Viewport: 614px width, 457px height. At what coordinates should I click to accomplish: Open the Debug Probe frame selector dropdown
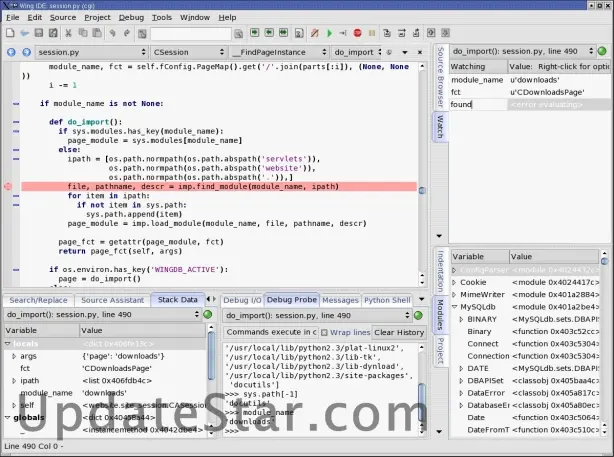pyautogui.click(x=317, y=316)
